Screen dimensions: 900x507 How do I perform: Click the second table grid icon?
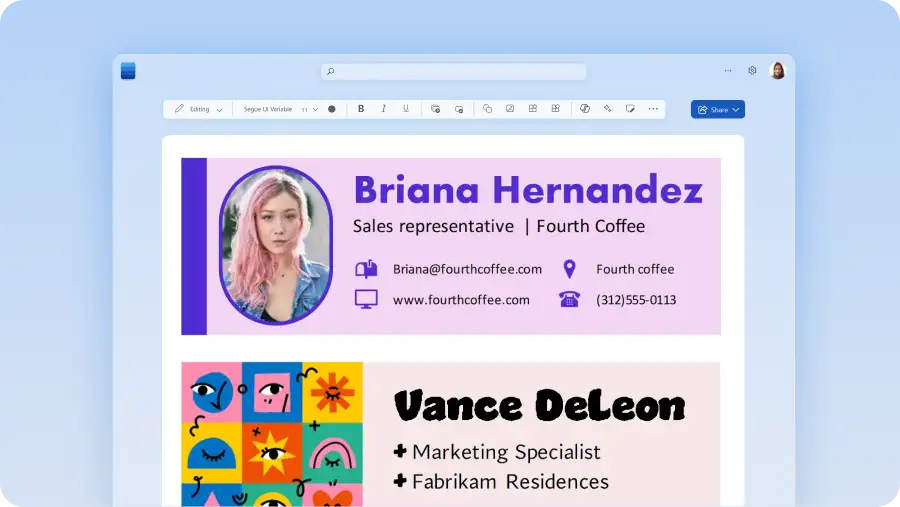[x=555, y=109]
